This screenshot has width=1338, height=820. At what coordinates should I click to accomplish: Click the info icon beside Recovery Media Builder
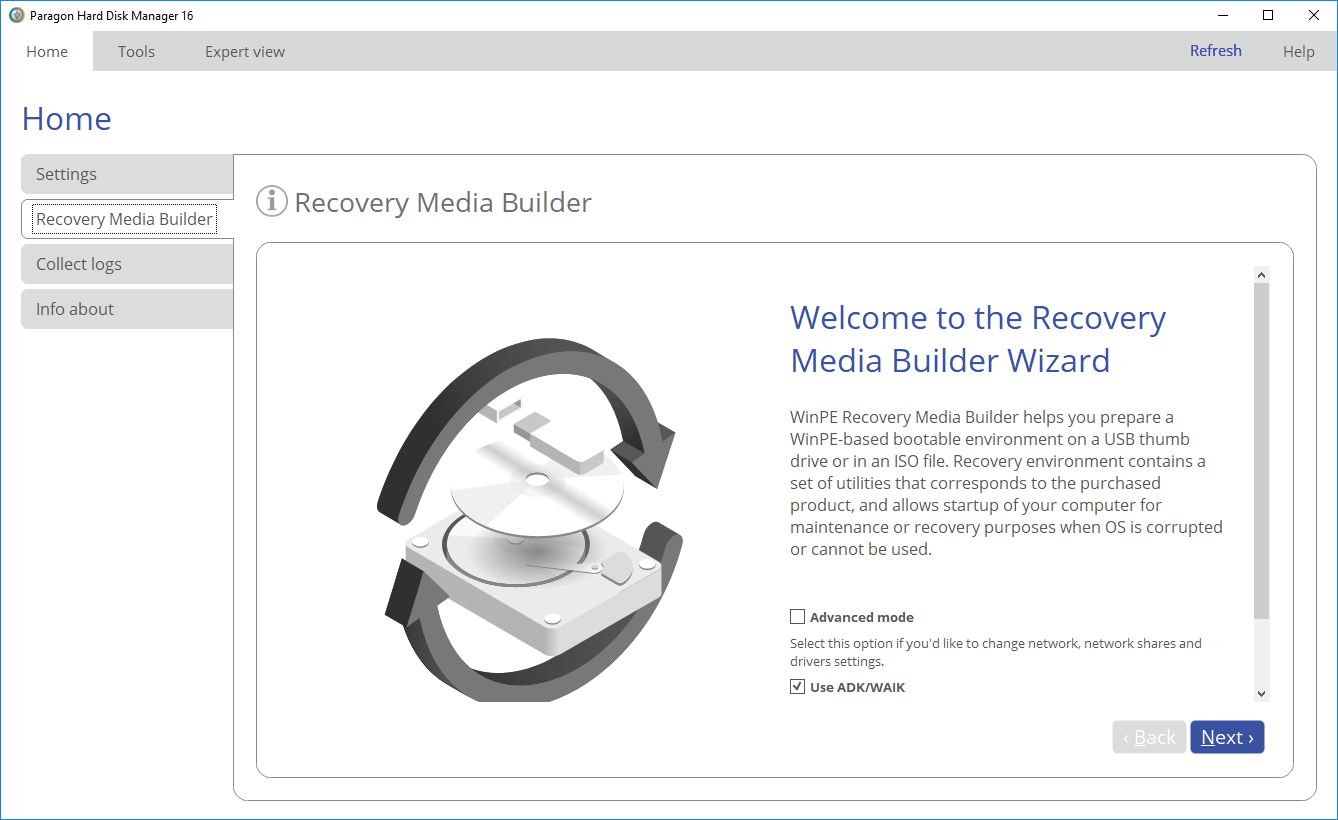tap(272, 201)
